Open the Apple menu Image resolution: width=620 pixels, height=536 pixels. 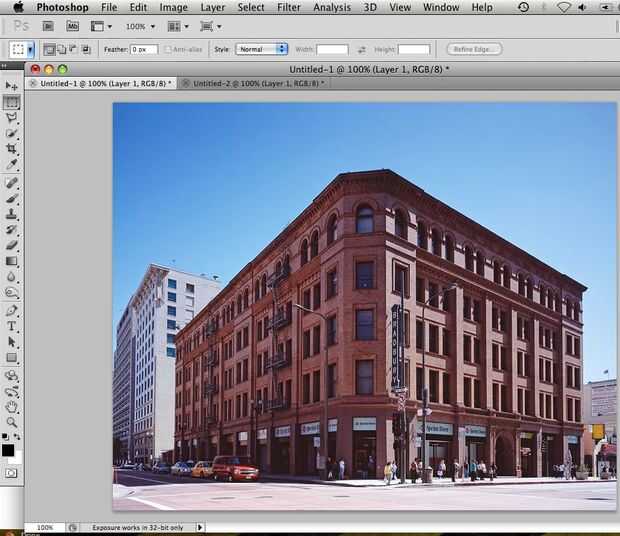pos(18,7)
